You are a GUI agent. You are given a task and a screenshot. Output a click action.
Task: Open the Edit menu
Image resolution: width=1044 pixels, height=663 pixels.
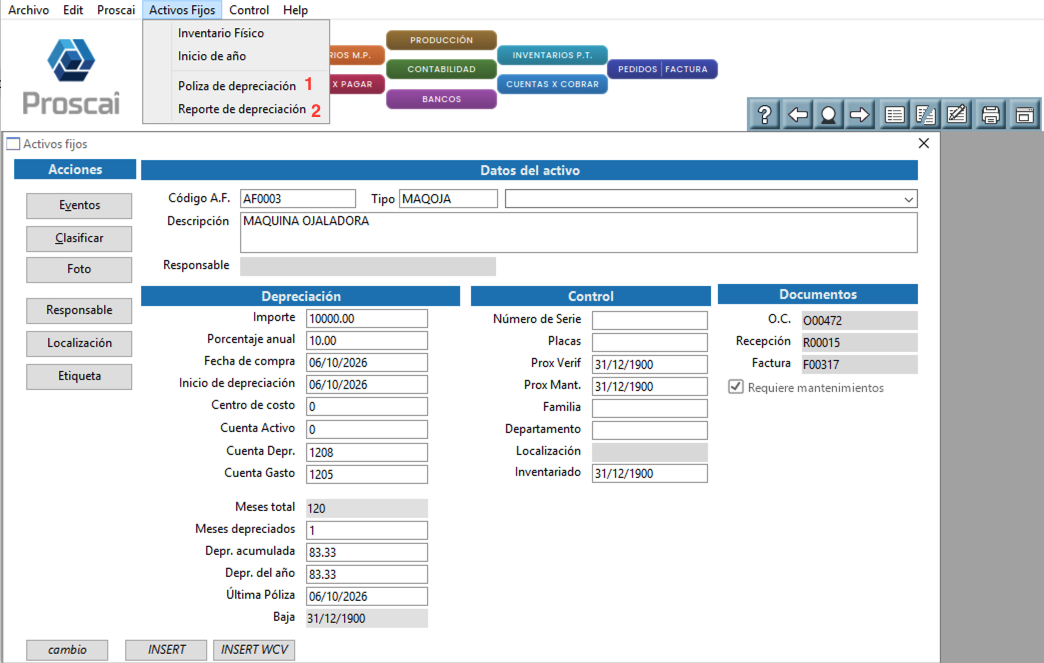pyautogui.click(x=73, y=10)
